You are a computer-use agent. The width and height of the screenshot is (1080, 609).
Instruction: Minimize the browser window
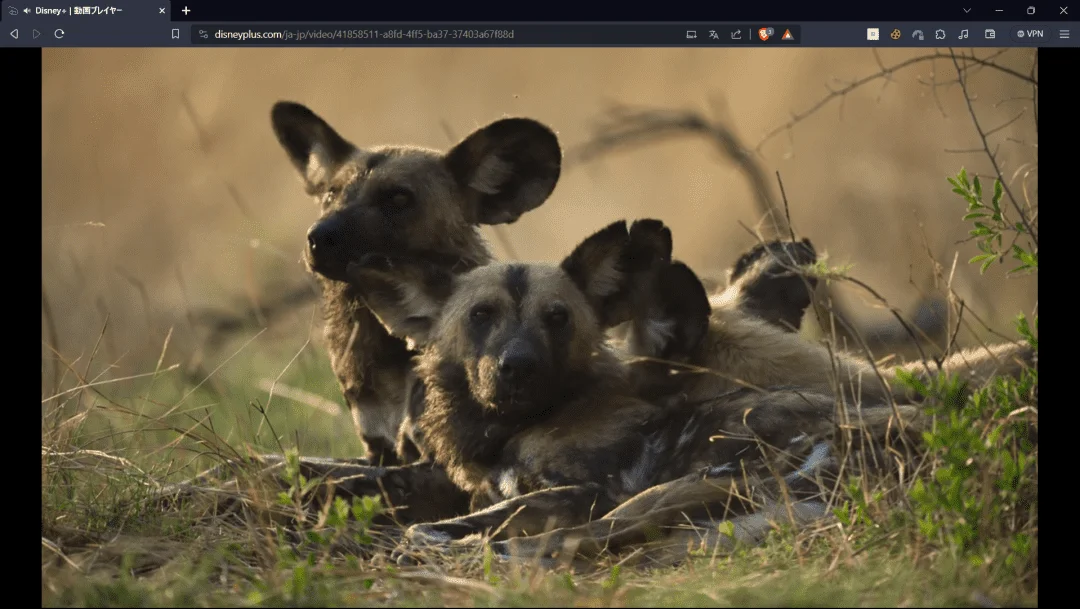point(999,11)
